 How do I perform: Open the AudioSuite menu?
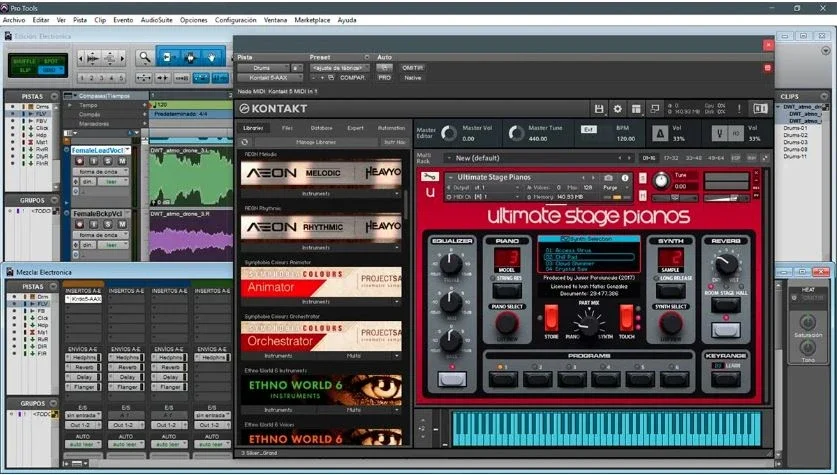coord(156,20)
